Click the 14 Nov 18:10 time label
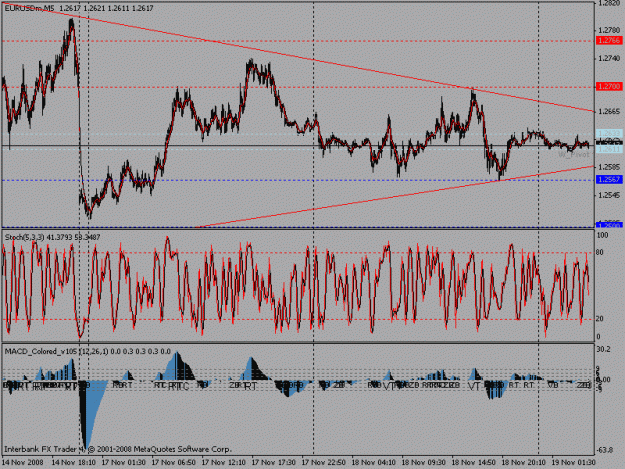The height and width of the screenshot is (469, 625). (74, 463)
